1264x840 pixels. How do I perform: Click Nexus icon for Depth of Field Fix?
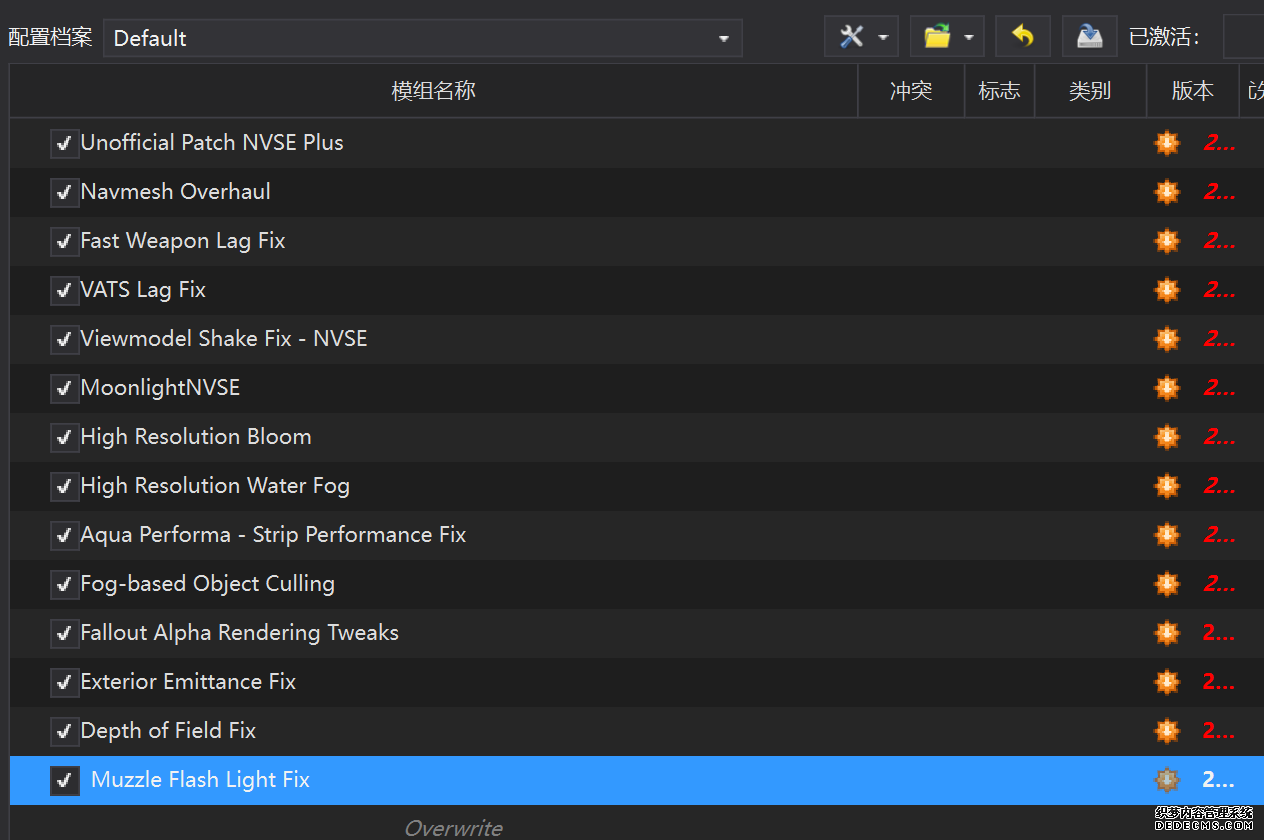coord(1166,731)
